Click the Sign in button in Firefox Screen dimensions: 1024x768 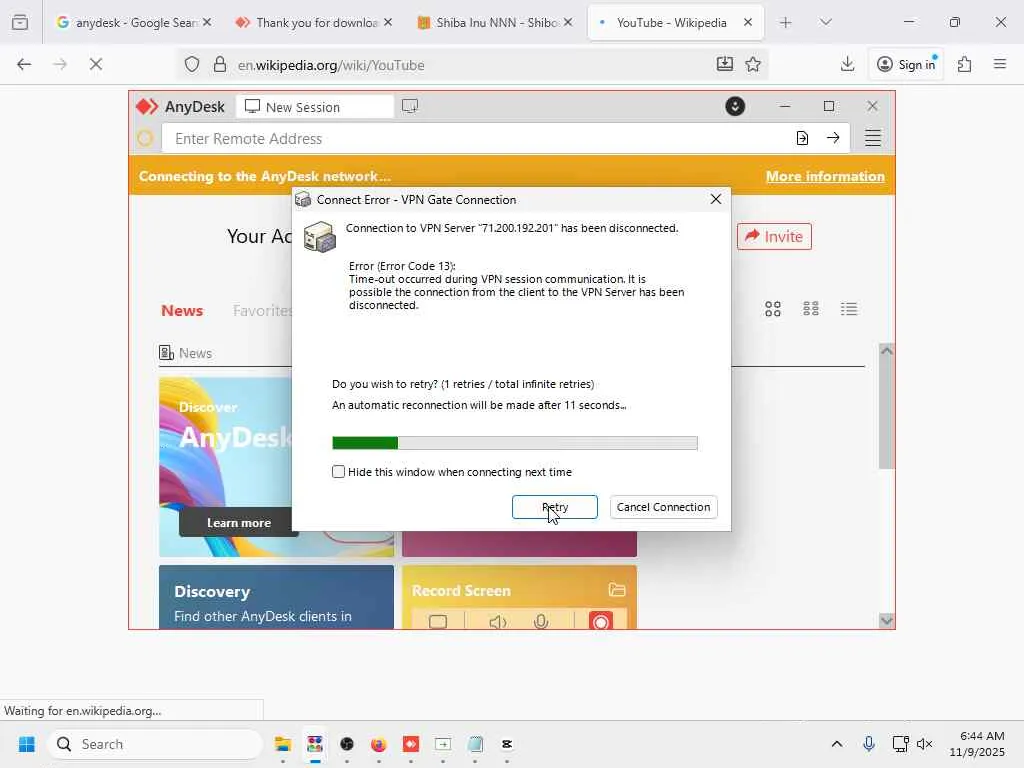point(906,64)
